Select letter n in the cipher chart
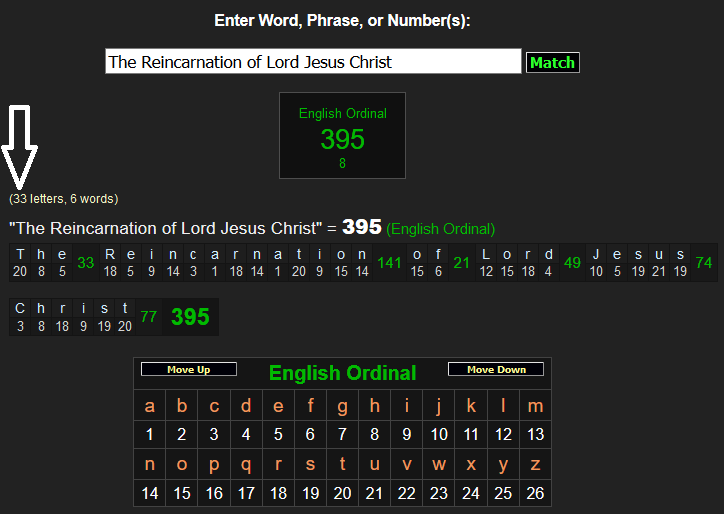 [150, 465]
